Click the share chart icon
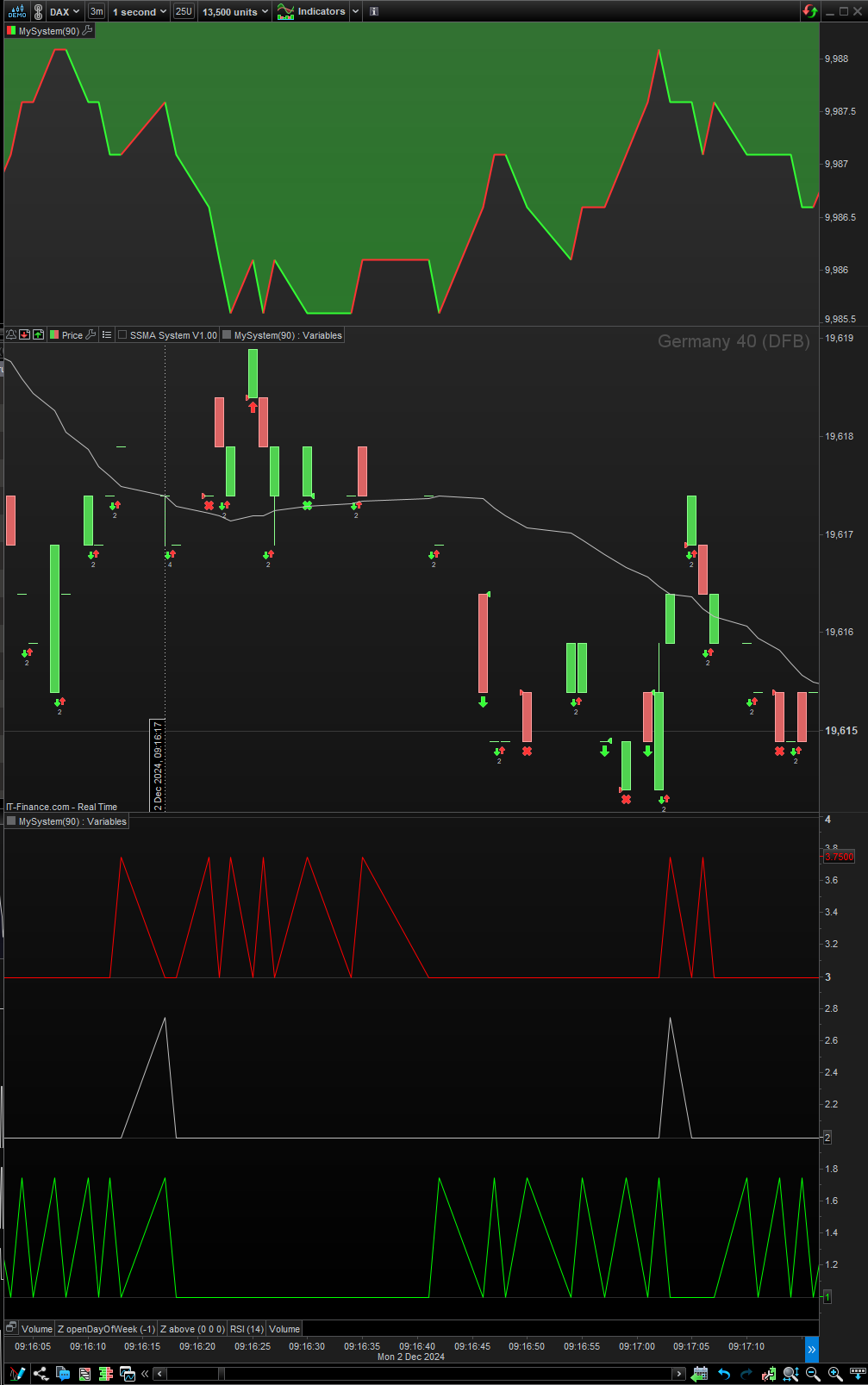Viewport: 868px width, 1385px height. tap(41, 1374)
